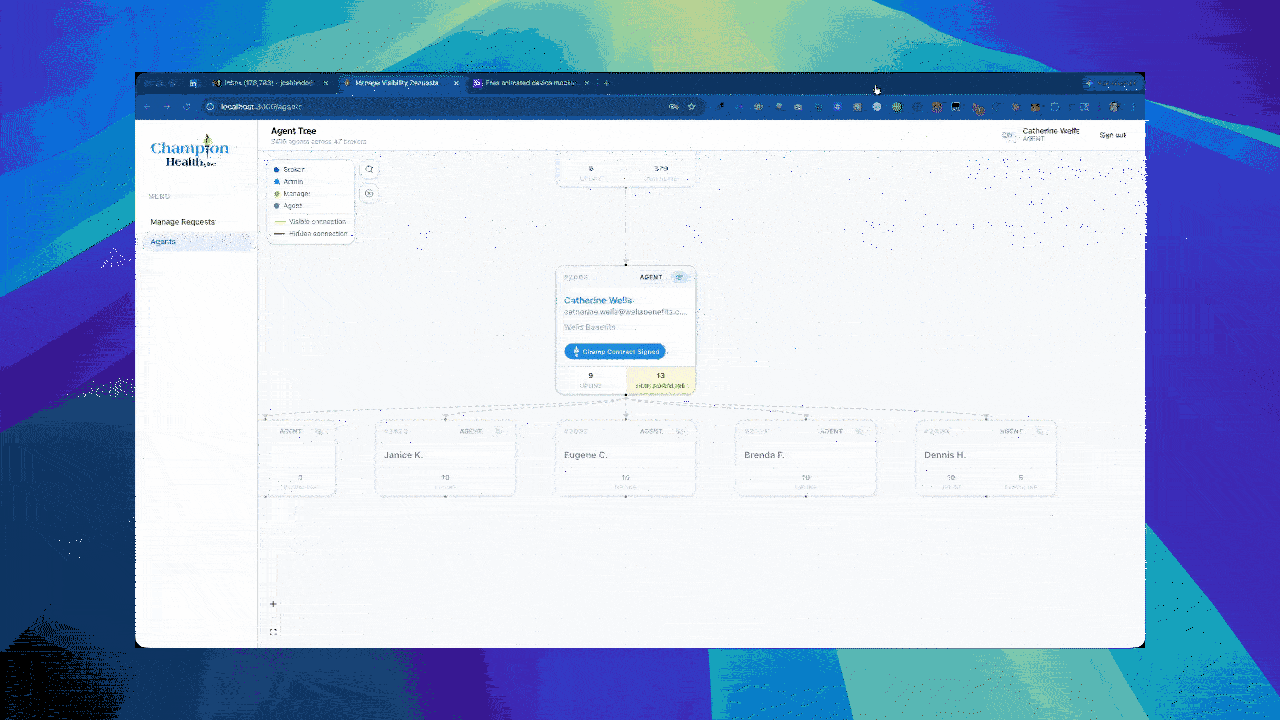
Task: Click the zoom in plus control
Action: coord(273,604)
